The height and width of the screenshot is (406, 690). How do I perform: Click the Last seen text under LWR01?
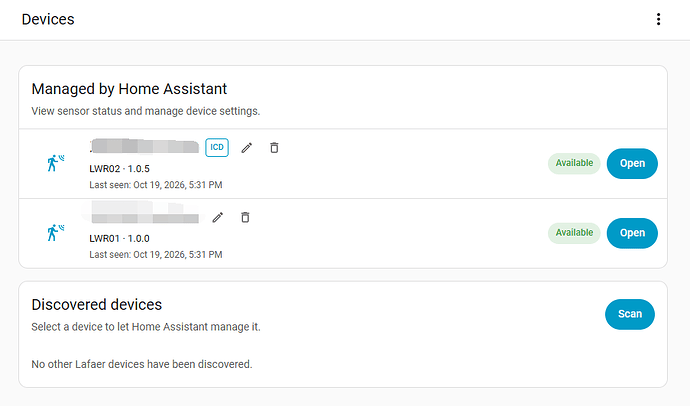(x=156, y=255)
